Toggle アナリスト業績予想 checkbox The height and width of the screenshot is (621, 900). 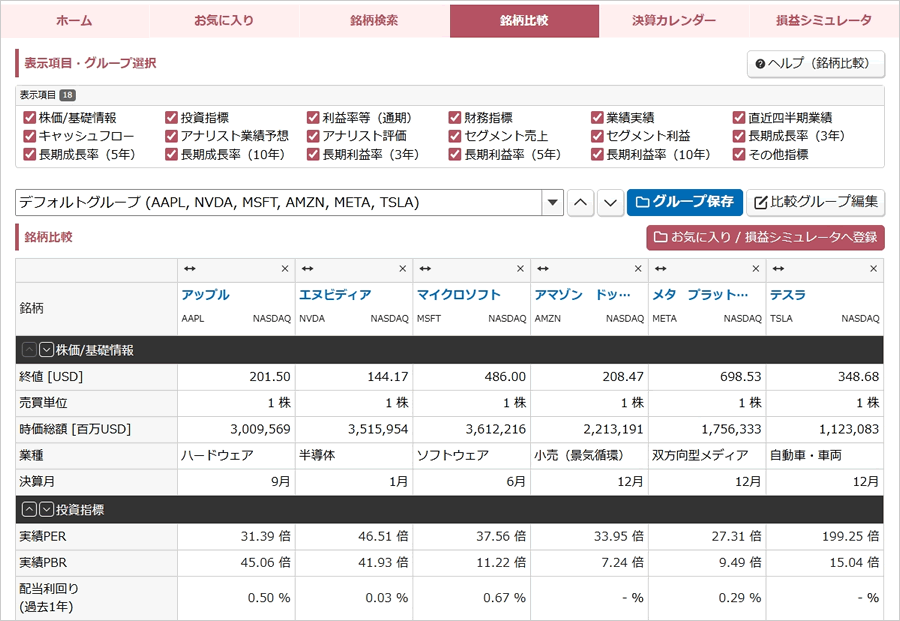point(171,136)
